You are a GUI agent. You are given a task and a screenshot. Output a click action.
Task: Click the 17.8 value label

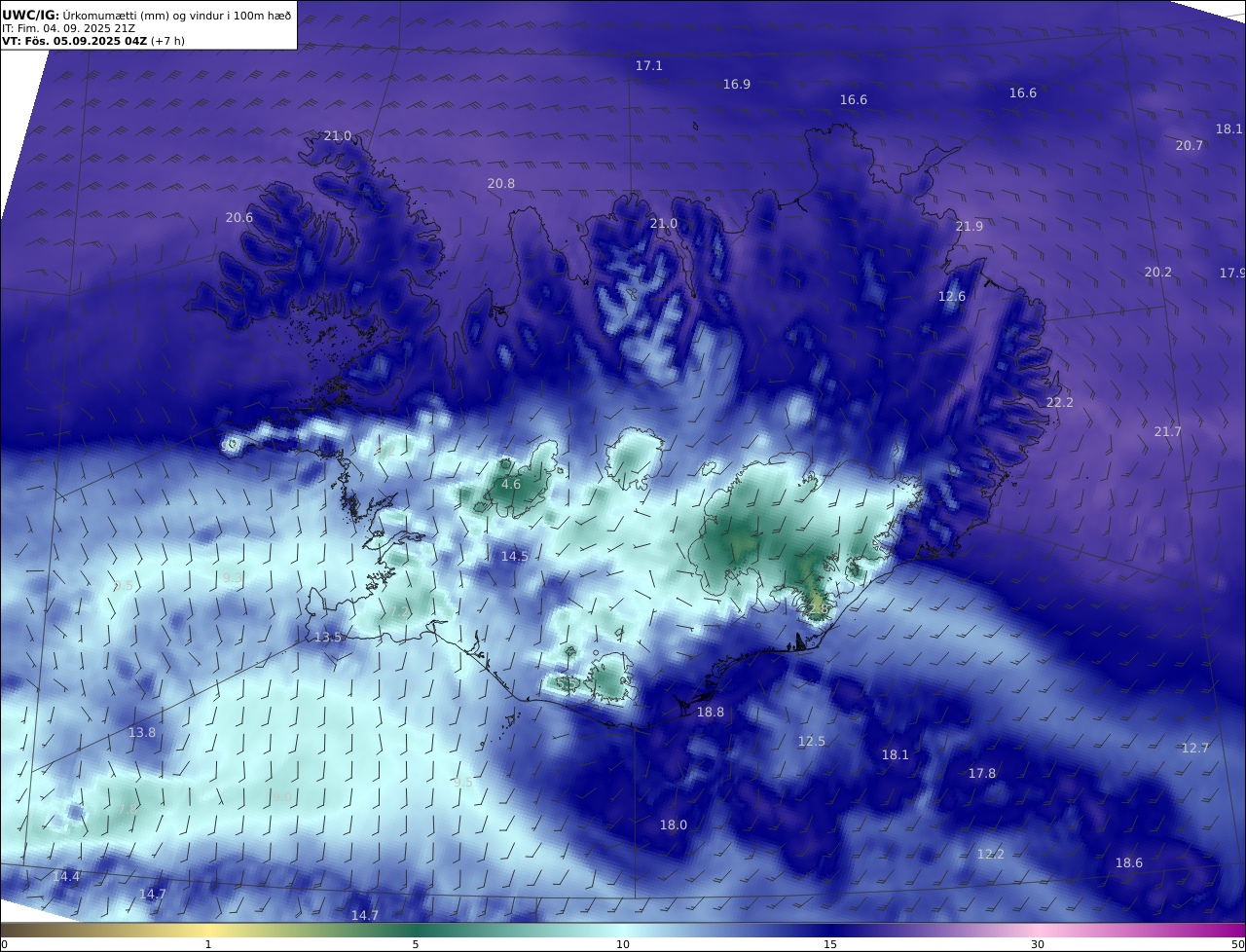(x=982, y=774)
